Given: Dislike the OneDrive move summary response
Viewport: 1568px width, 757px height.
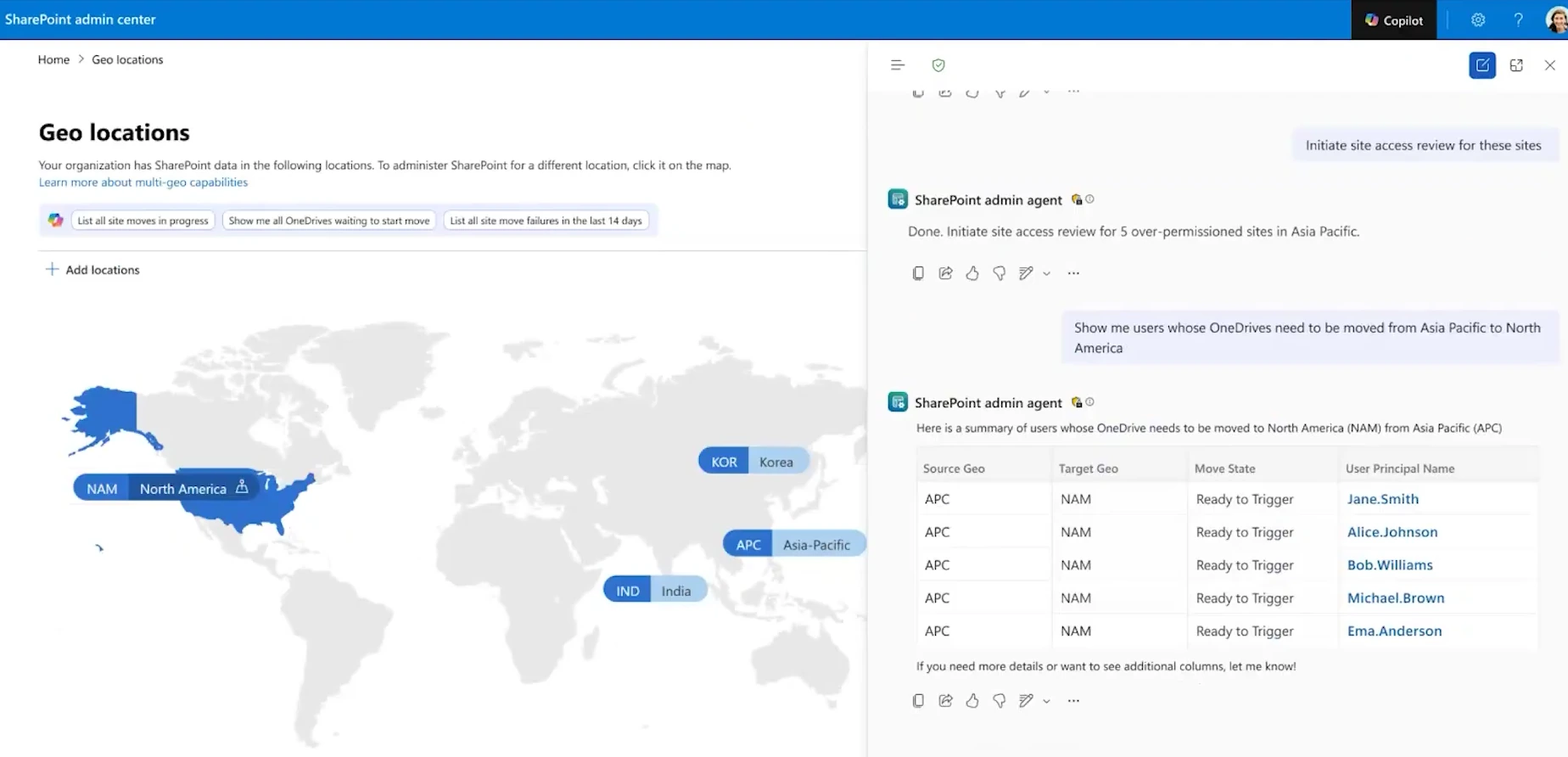Looking at the screenshot, I should [1000, 701].
